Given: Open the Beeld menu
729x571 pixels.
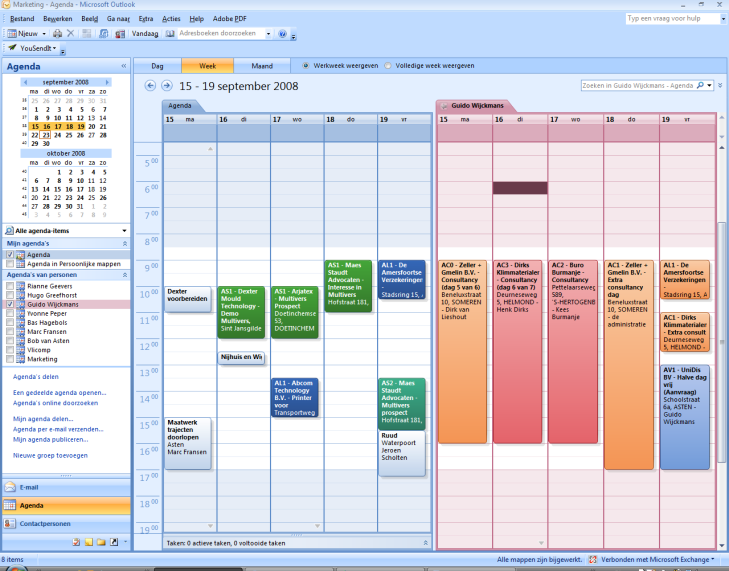Looking at the screenshot, I should click(89, 19).
